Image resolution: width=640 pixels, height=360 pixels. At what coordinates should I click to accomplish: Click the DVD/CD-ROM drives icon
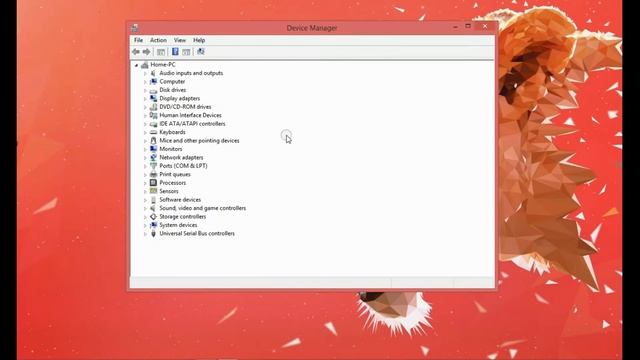(x=153, y=107)
